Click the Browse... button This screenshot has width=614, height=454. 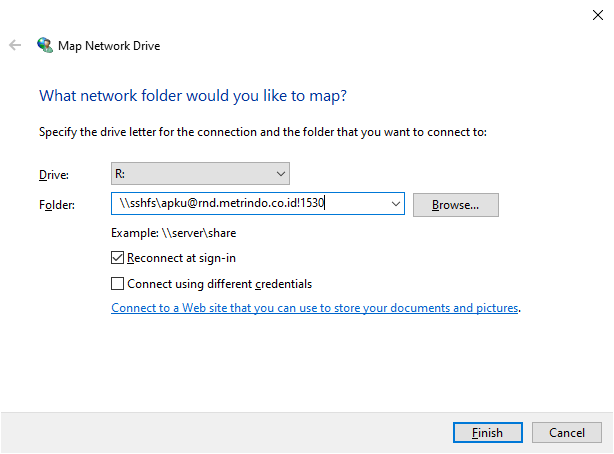456,205
